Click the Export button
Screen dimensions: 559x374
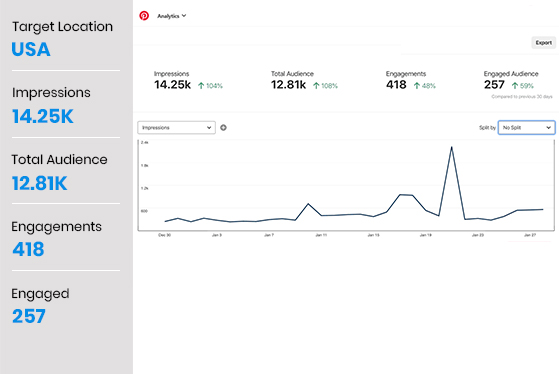coord(543,42)
